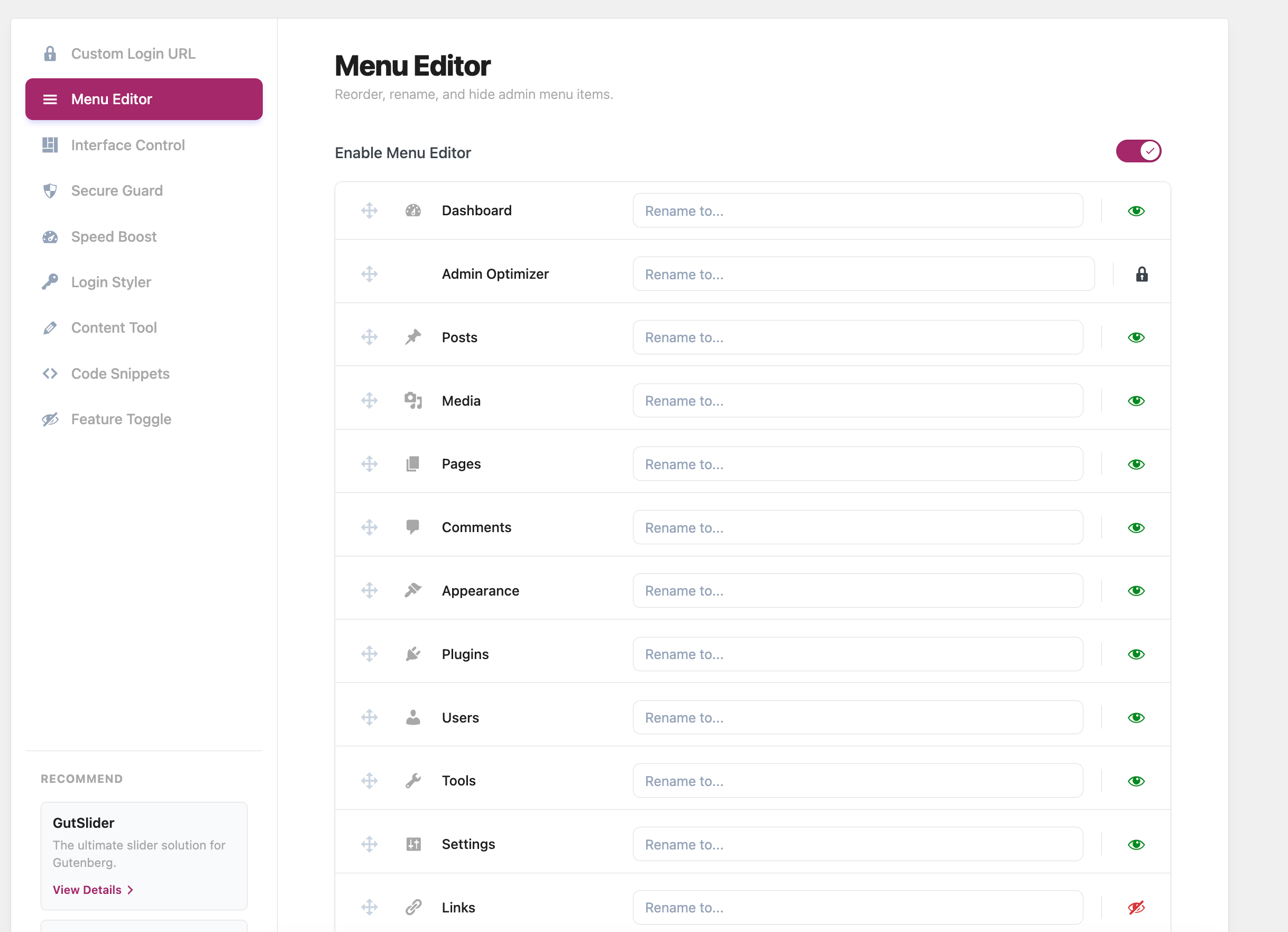1288x932 pixels.
Task: Go to Code Snippets in sidebar
Action: pyautogui.click(x=120, y=374)
